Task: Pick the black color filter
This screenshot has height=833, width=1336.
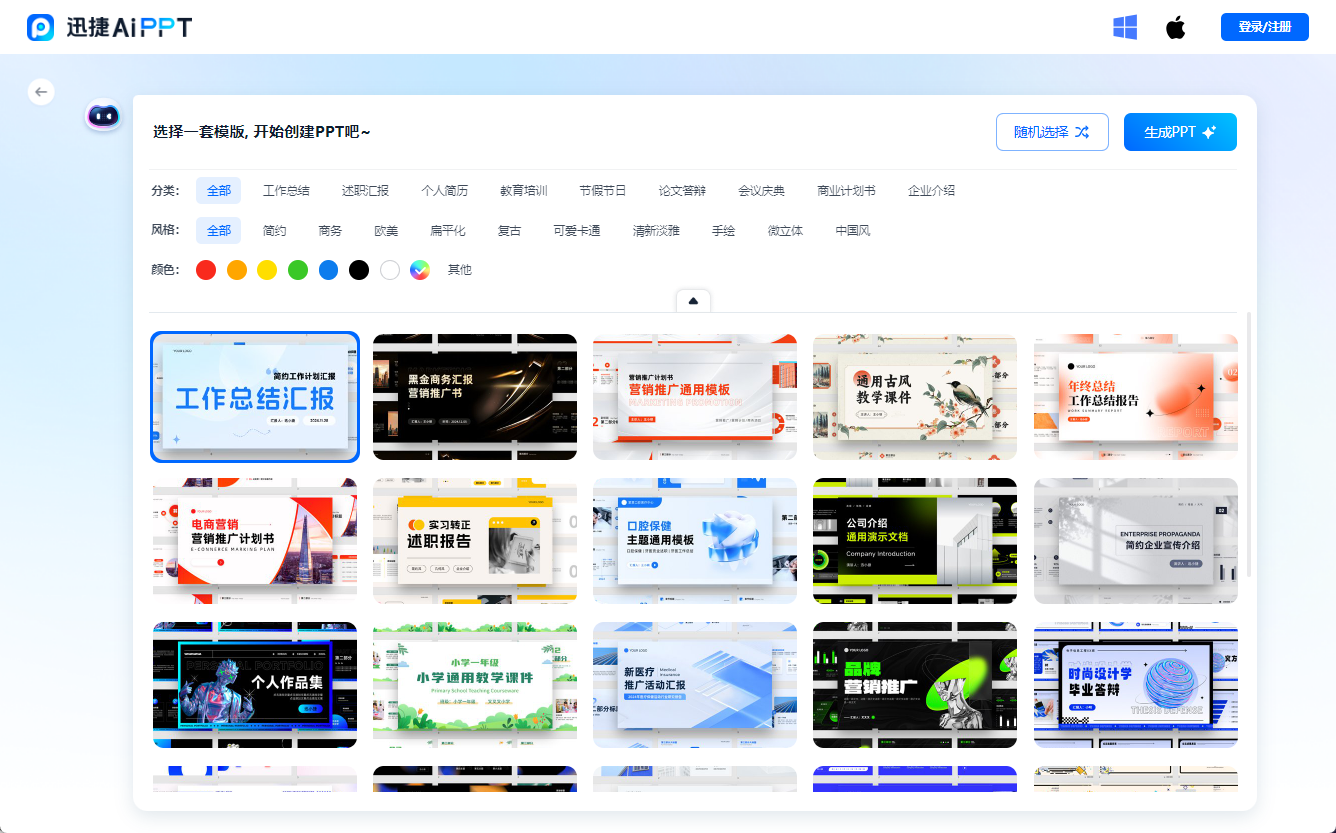Action: [x=359, y=270]
